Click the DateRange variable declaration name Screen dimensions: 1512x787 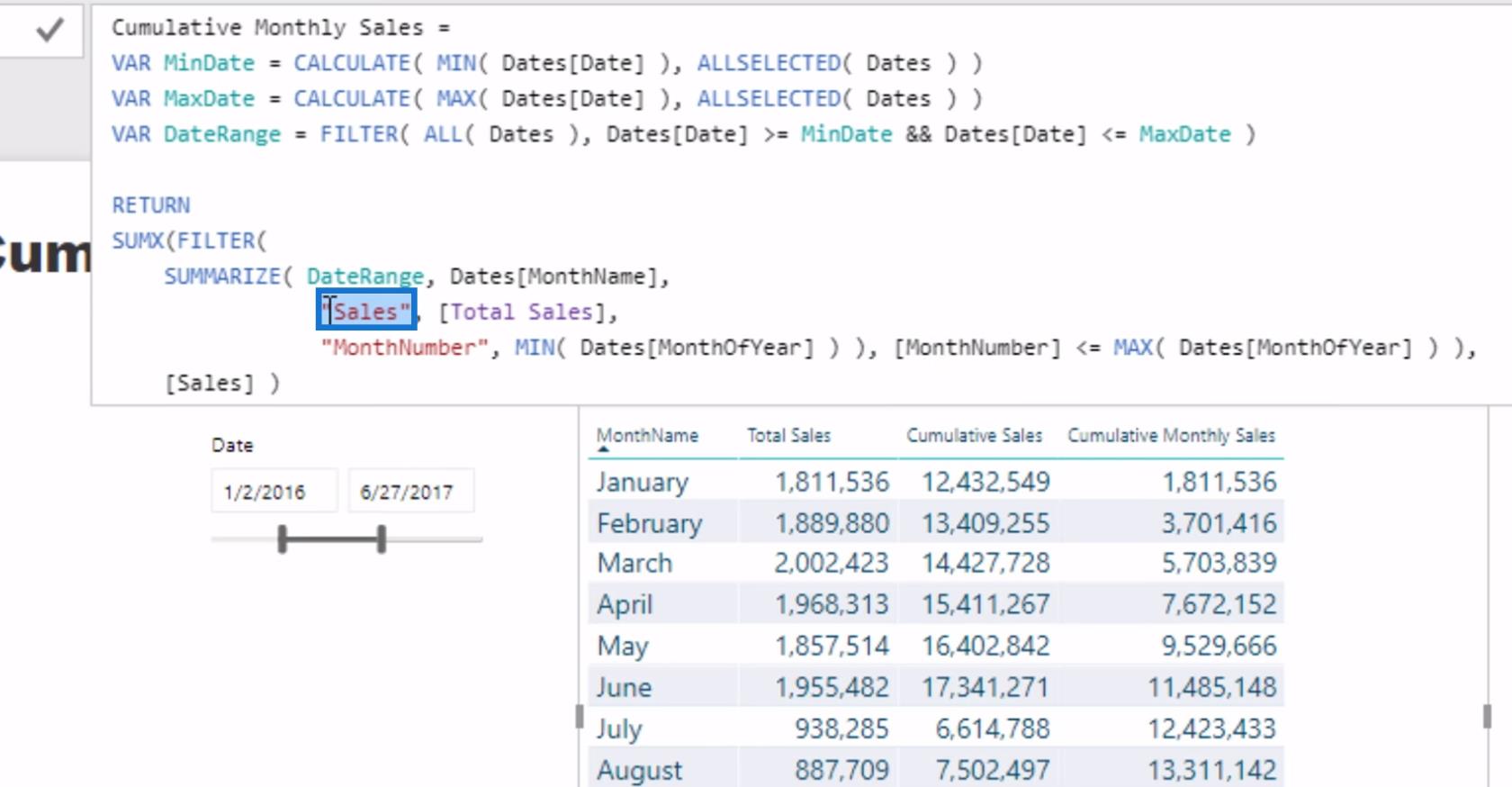(222, 134)
